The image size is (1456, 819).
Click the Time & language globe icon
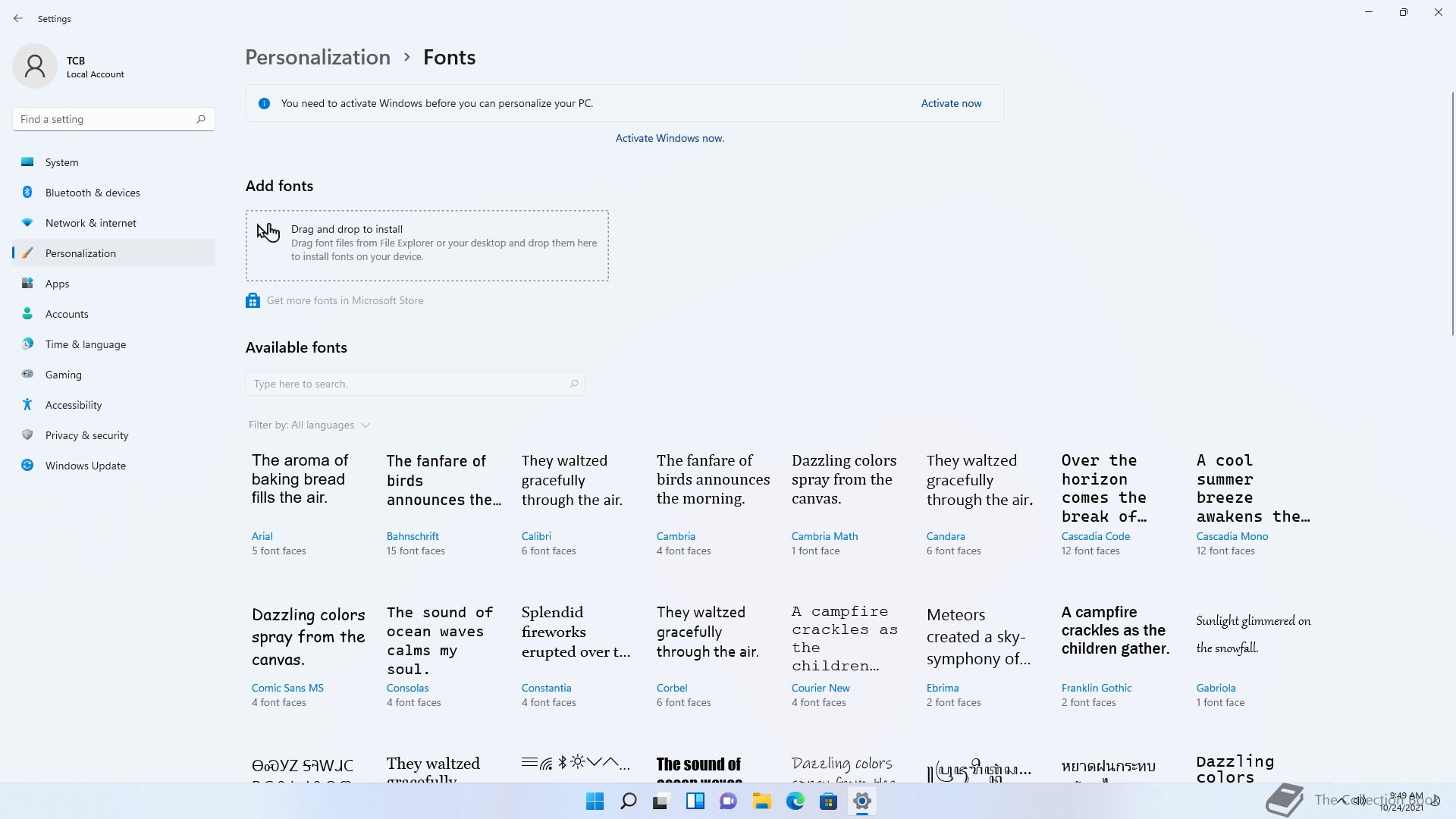coord(27,344)
